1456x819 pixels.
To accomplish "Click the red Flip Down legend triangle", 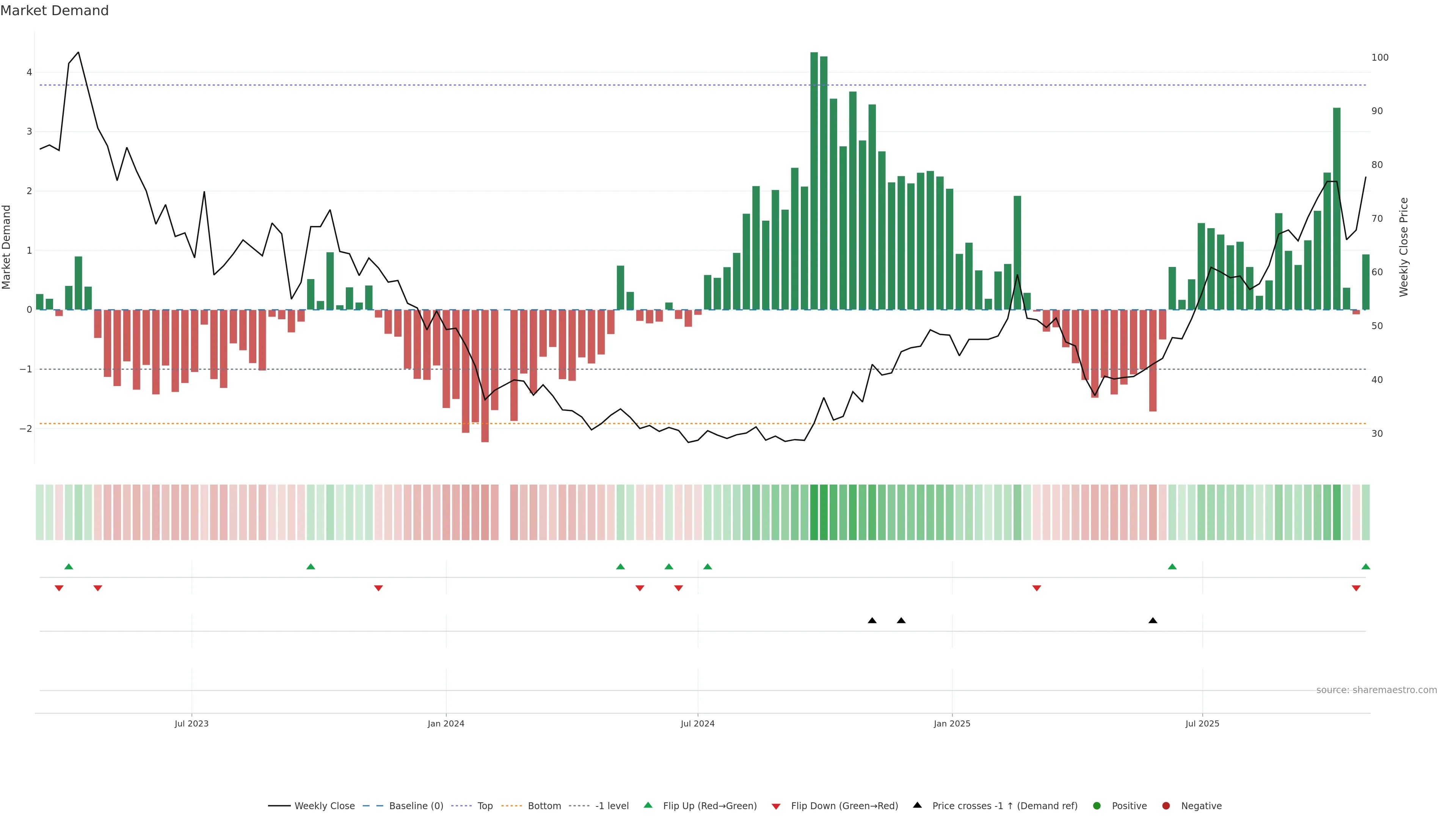I will click(776, 806).
